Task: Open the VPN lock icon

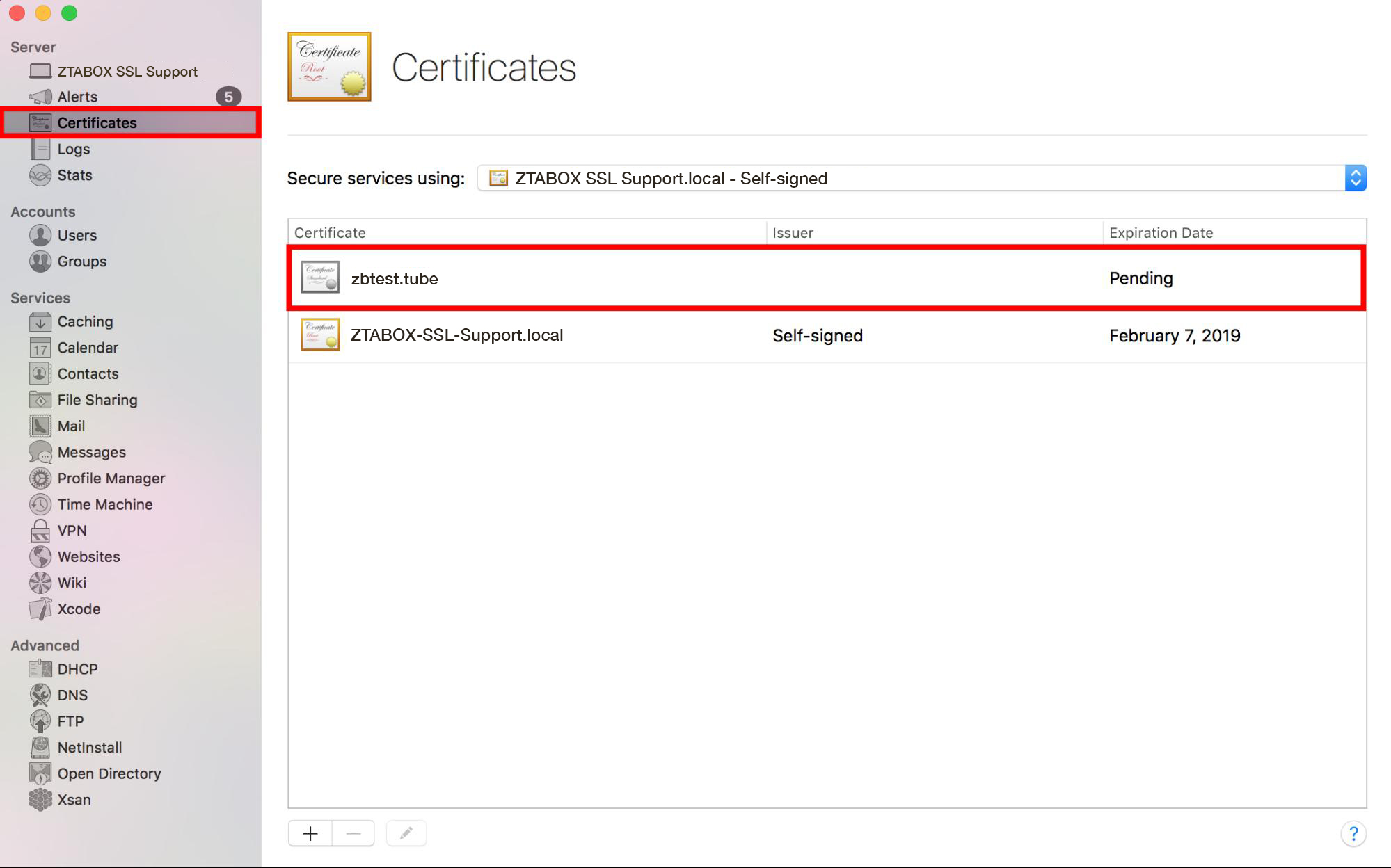Action: point(40,531)
